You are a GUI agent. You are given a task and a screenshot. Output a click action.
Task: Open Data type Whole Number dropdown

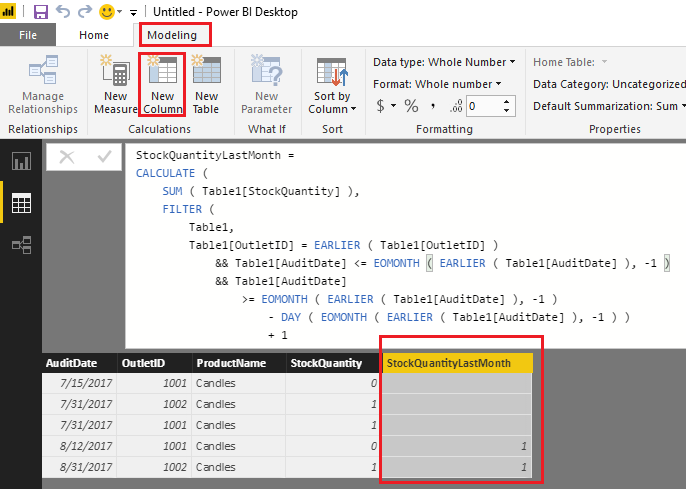(x=444, y=62)
